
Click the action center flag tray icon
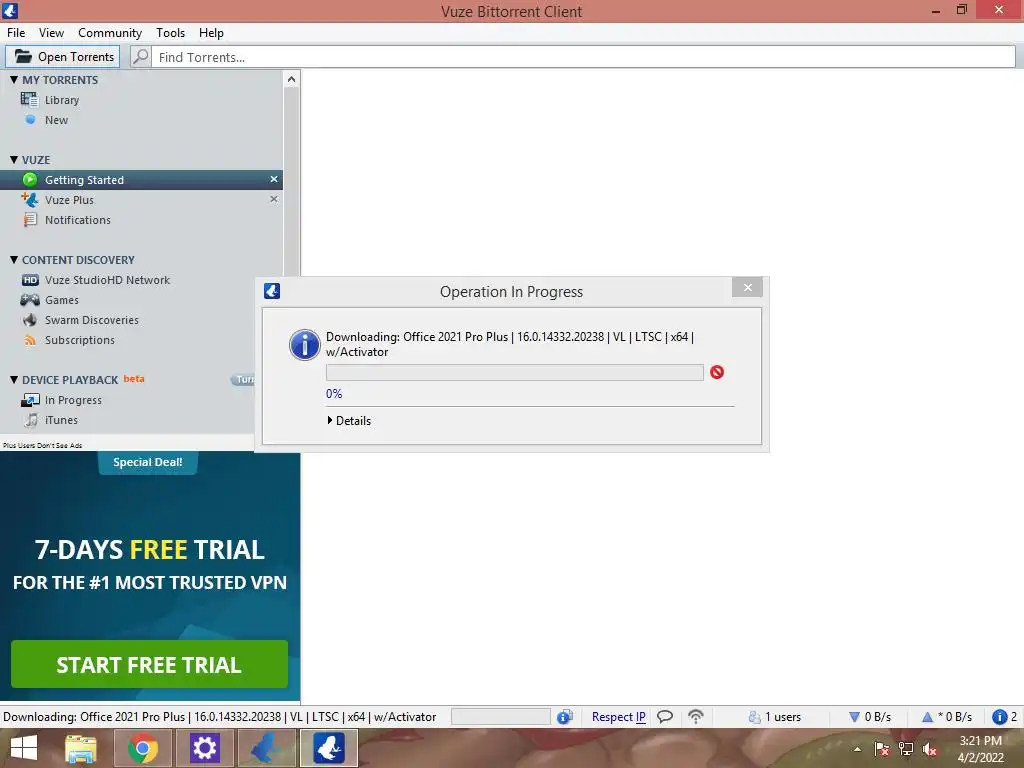point(882,749)
